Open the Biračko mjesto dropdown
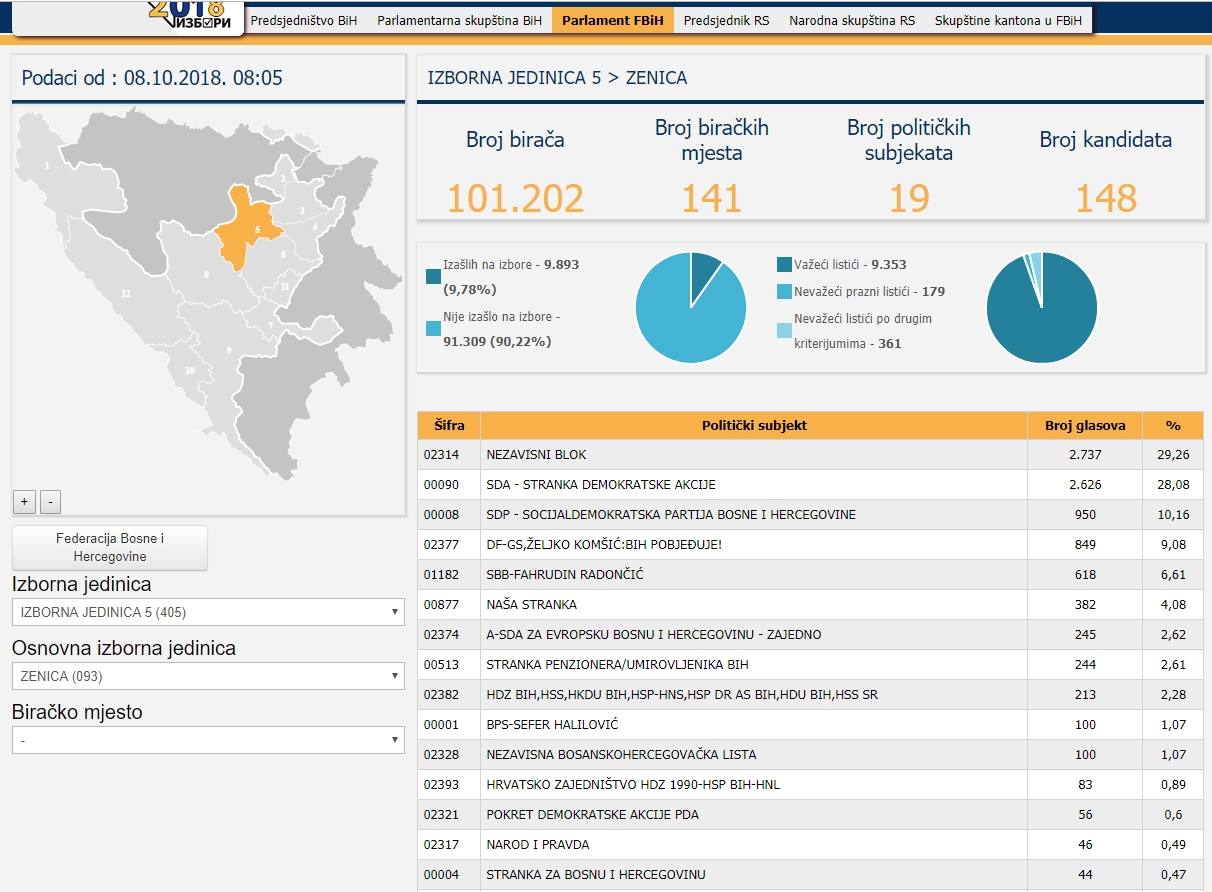Image resolution: width=1212 pixels, height=892 pixels. pyautogui.click(x=208, y=740)
